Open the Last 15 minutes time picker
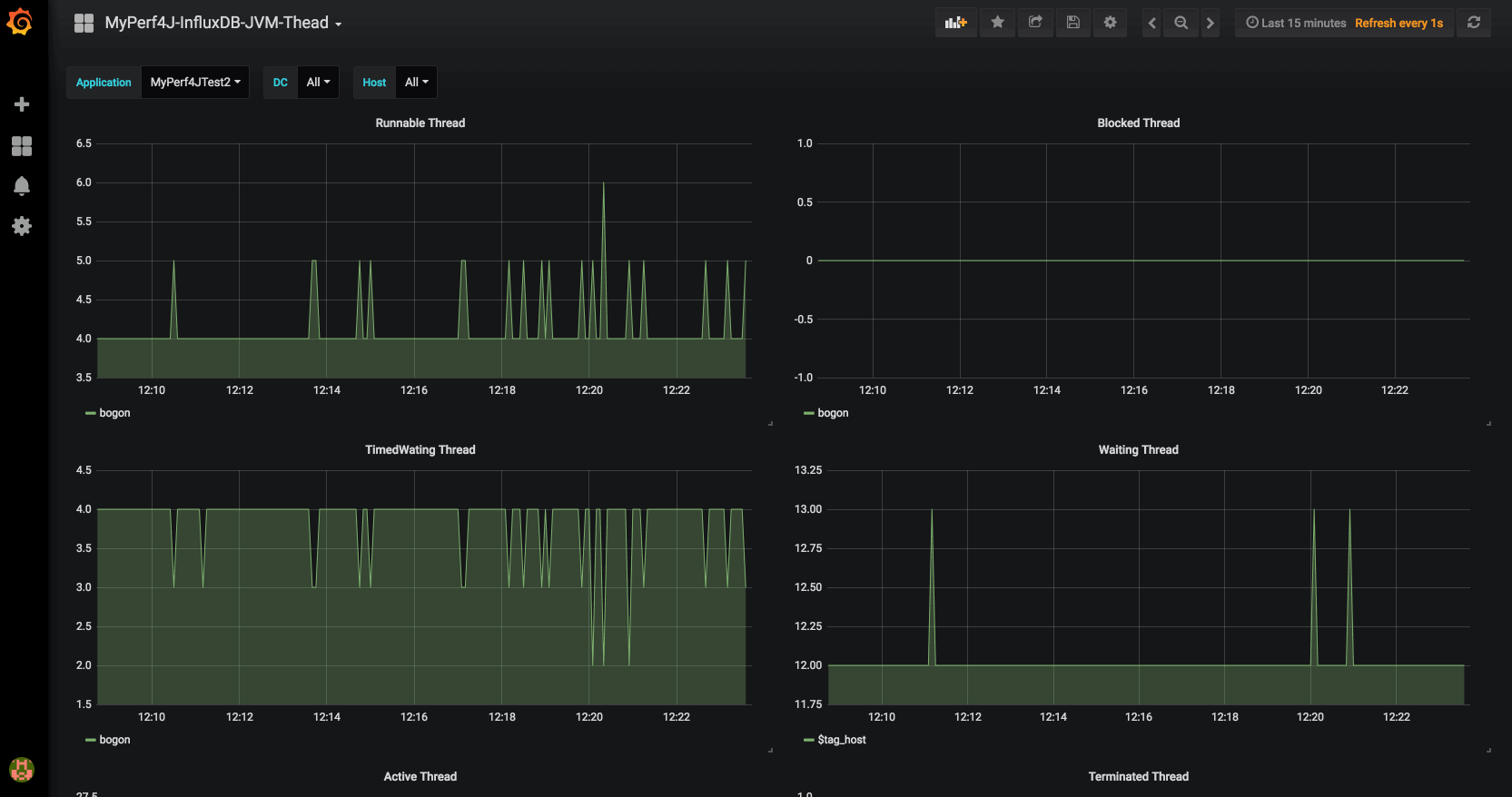 tap(1297, 23)
